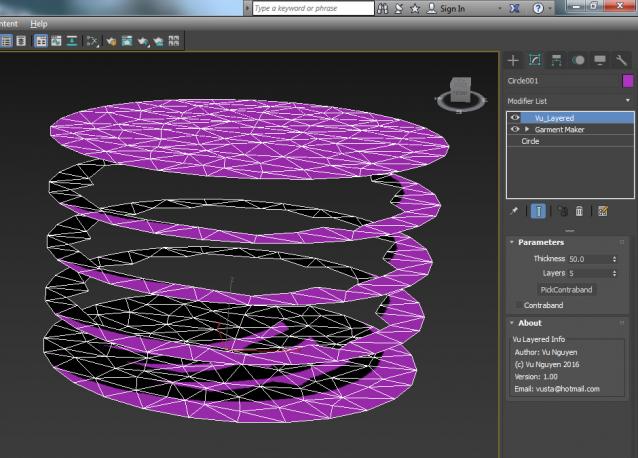Open the Motion panel tab
The height and width of the screenshot is (458, 638).
(x=578, y=60)
